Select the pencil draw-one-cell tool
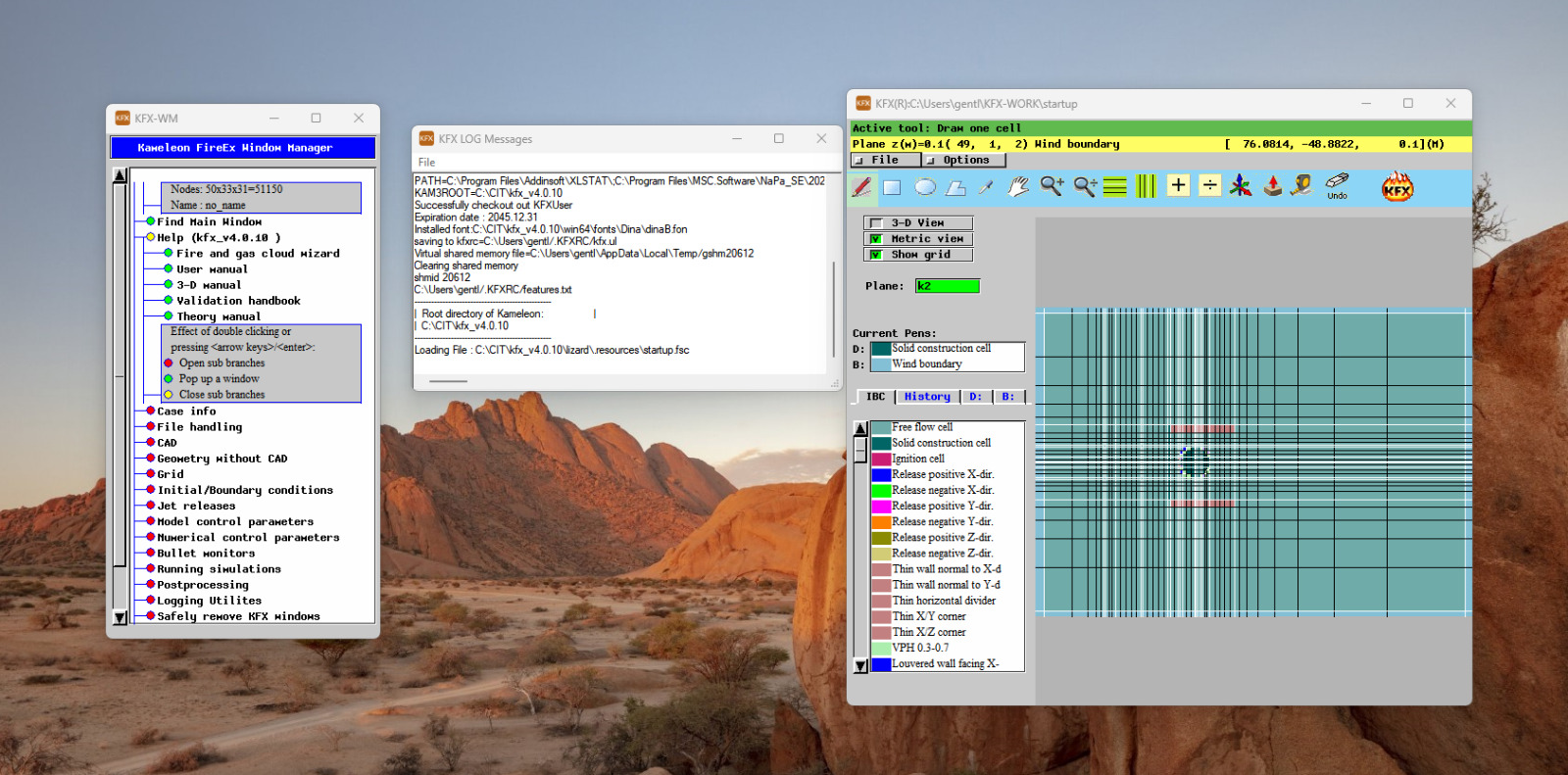1568x775 pixels. (x=862, y=186)
